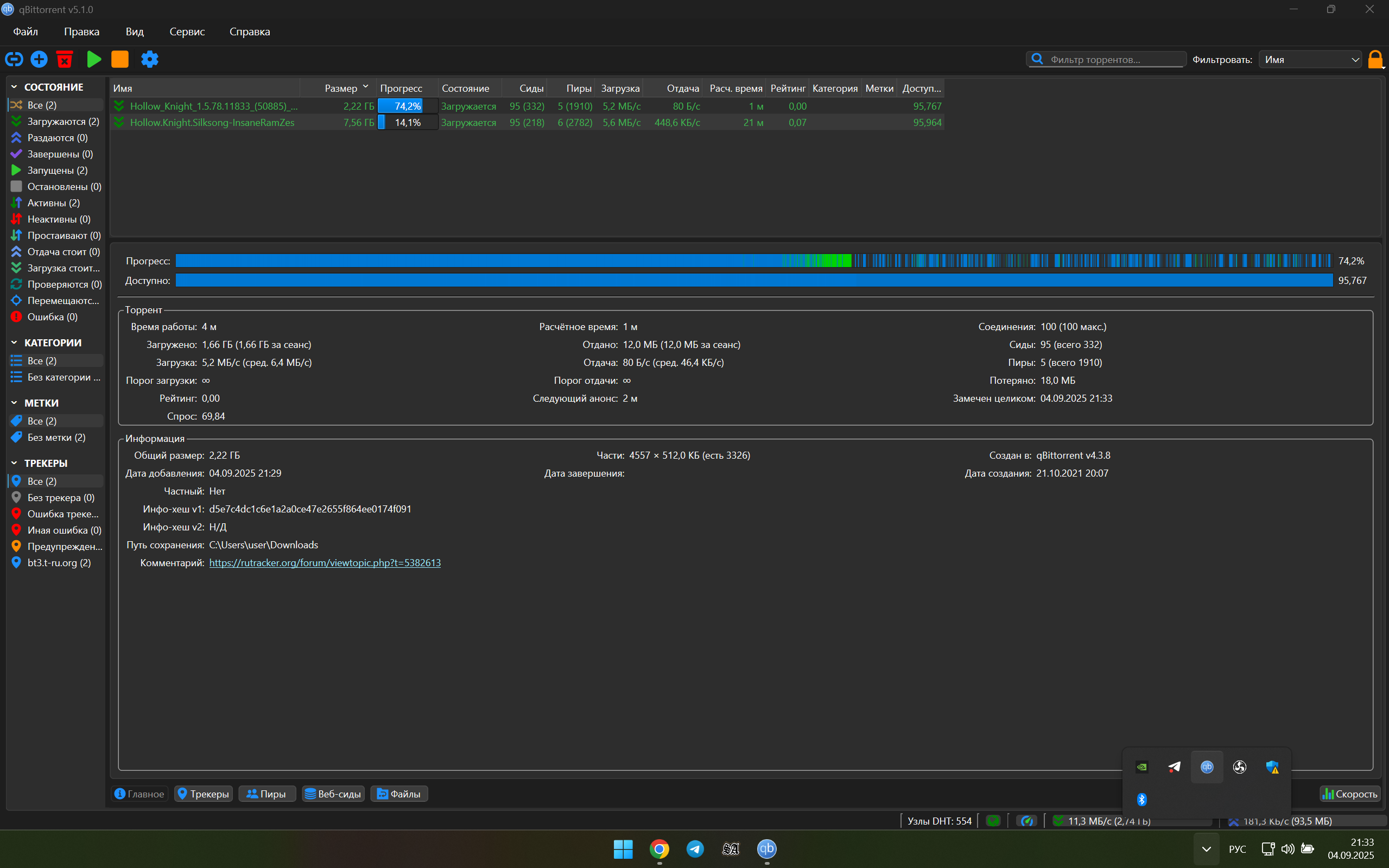Click the orange lock interface icon
This screenshot has height=868, width=1389.
pos(1376,59)
